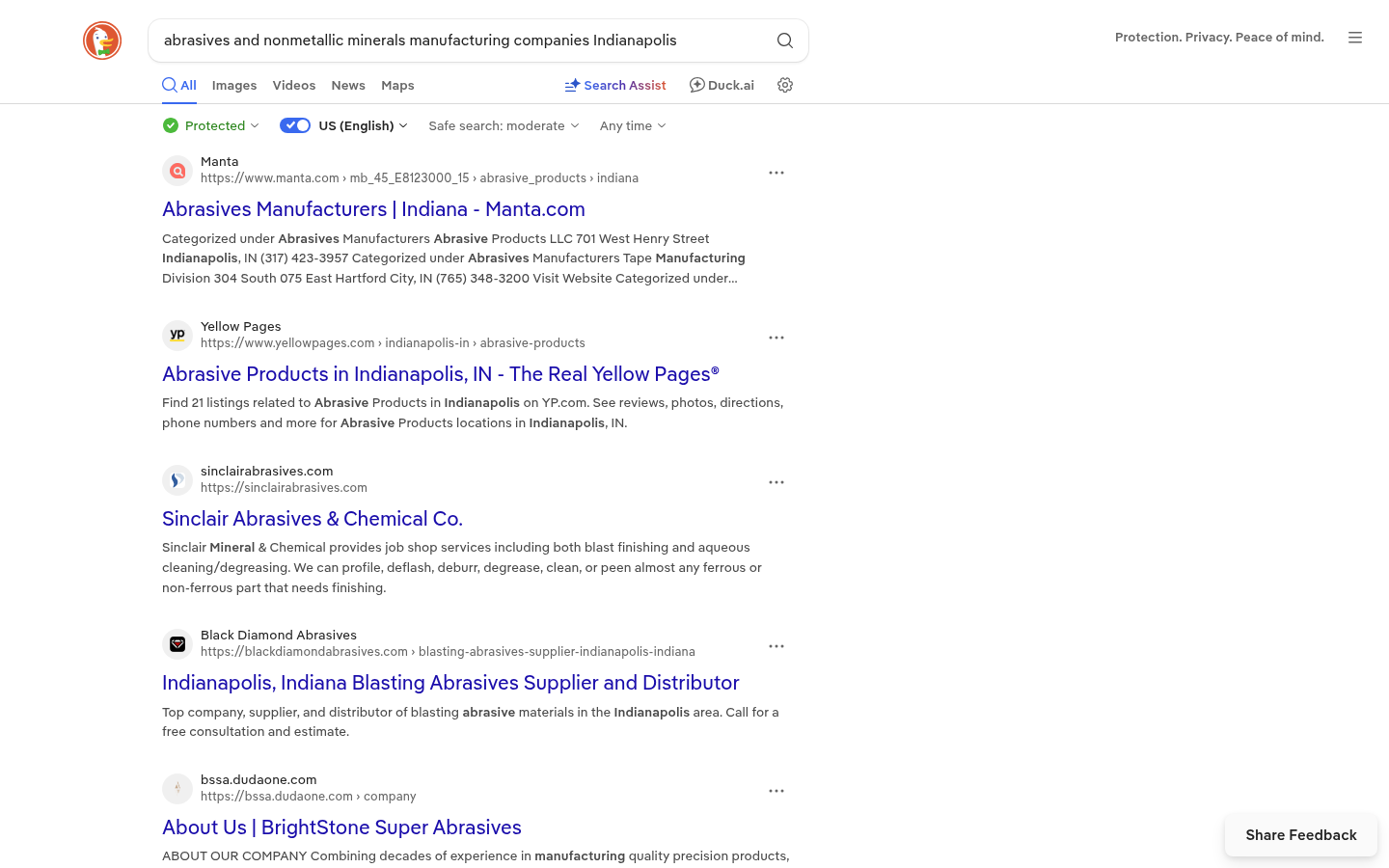Switch to the Images tab
This screenshot has height=868, width=1389.
click(x=234, y=85)
